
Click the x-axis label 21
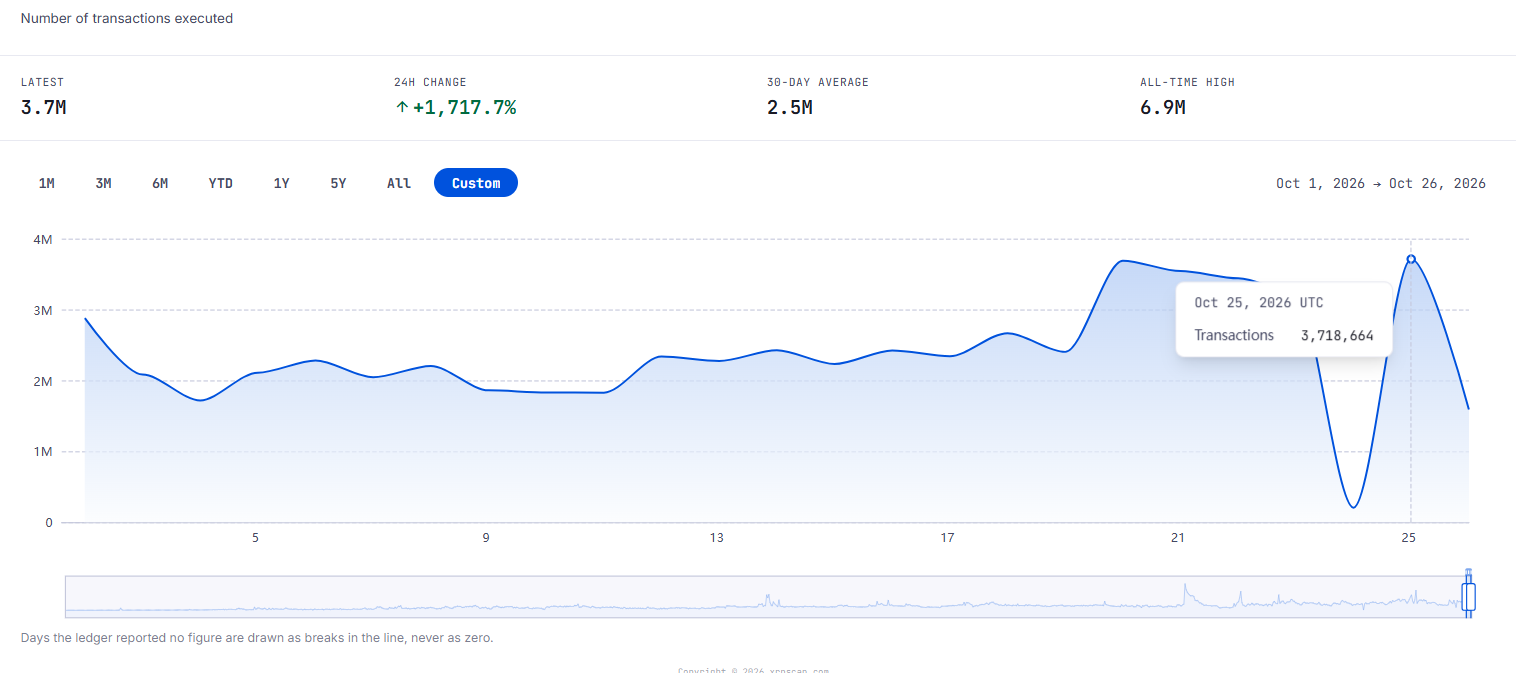coord(1178,538)
